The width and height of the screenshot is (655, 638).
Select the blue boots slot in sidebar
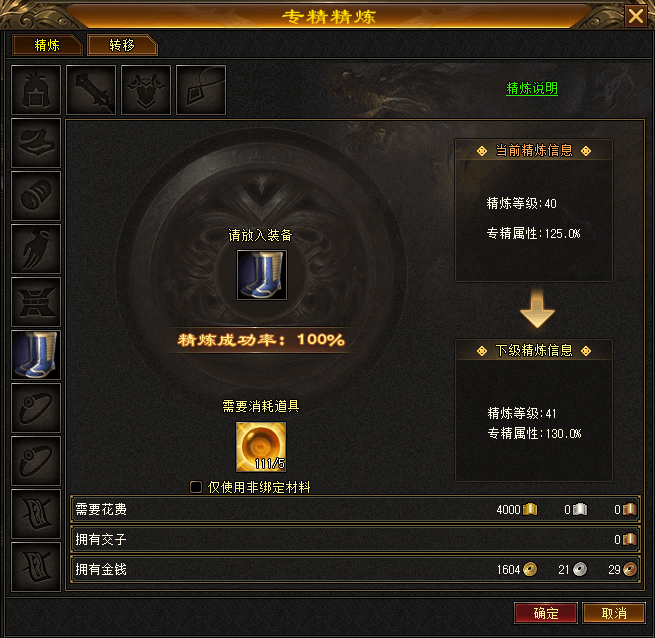click(36, 355)
